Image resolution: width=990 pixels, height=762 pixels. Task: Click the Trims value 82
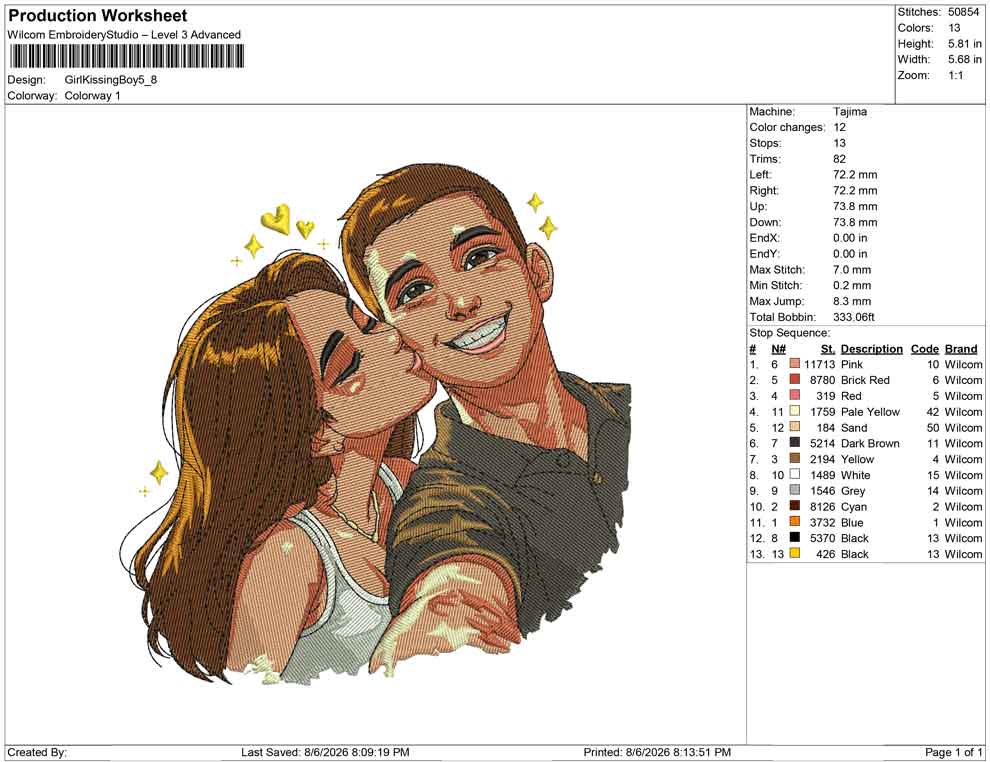[839, 159]
